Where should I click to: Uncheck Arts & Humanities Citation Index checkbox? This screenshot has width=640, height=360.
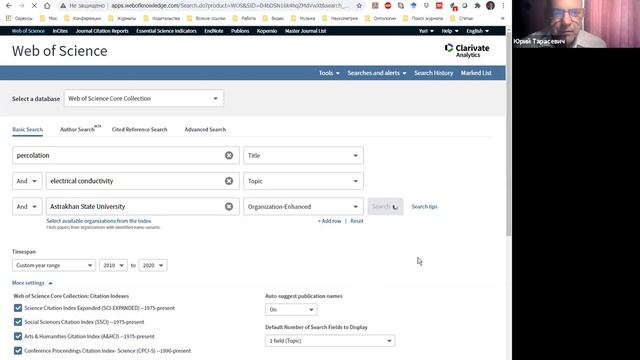[x=18, y=336]
